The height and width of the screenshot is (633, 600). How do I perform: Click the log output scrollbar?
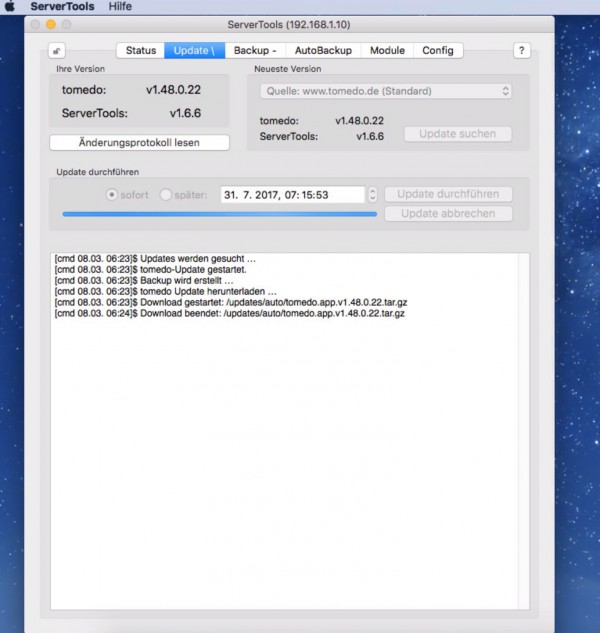click(x=523, y=431)
